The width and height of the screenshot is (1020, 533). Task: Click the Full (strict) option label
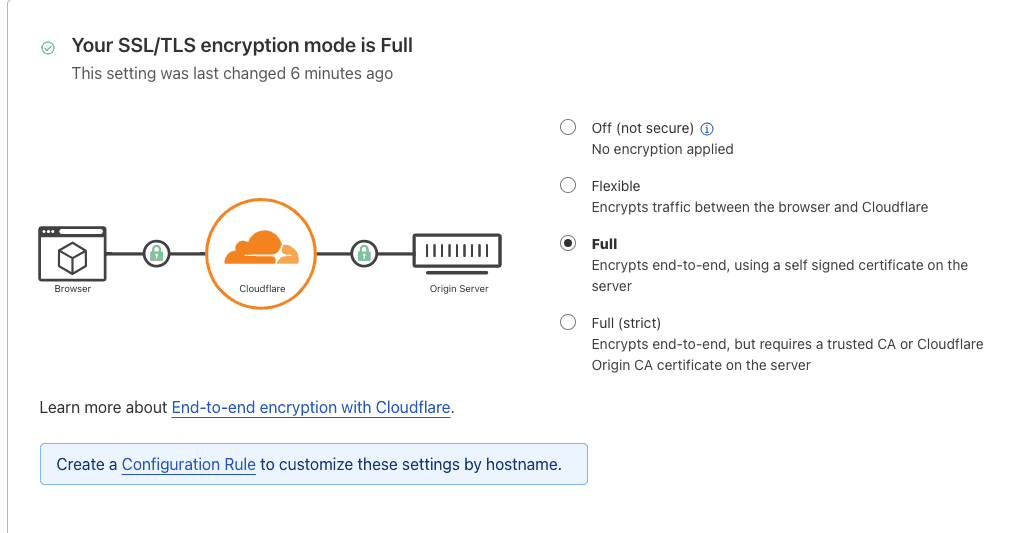(x=626, y=323)
